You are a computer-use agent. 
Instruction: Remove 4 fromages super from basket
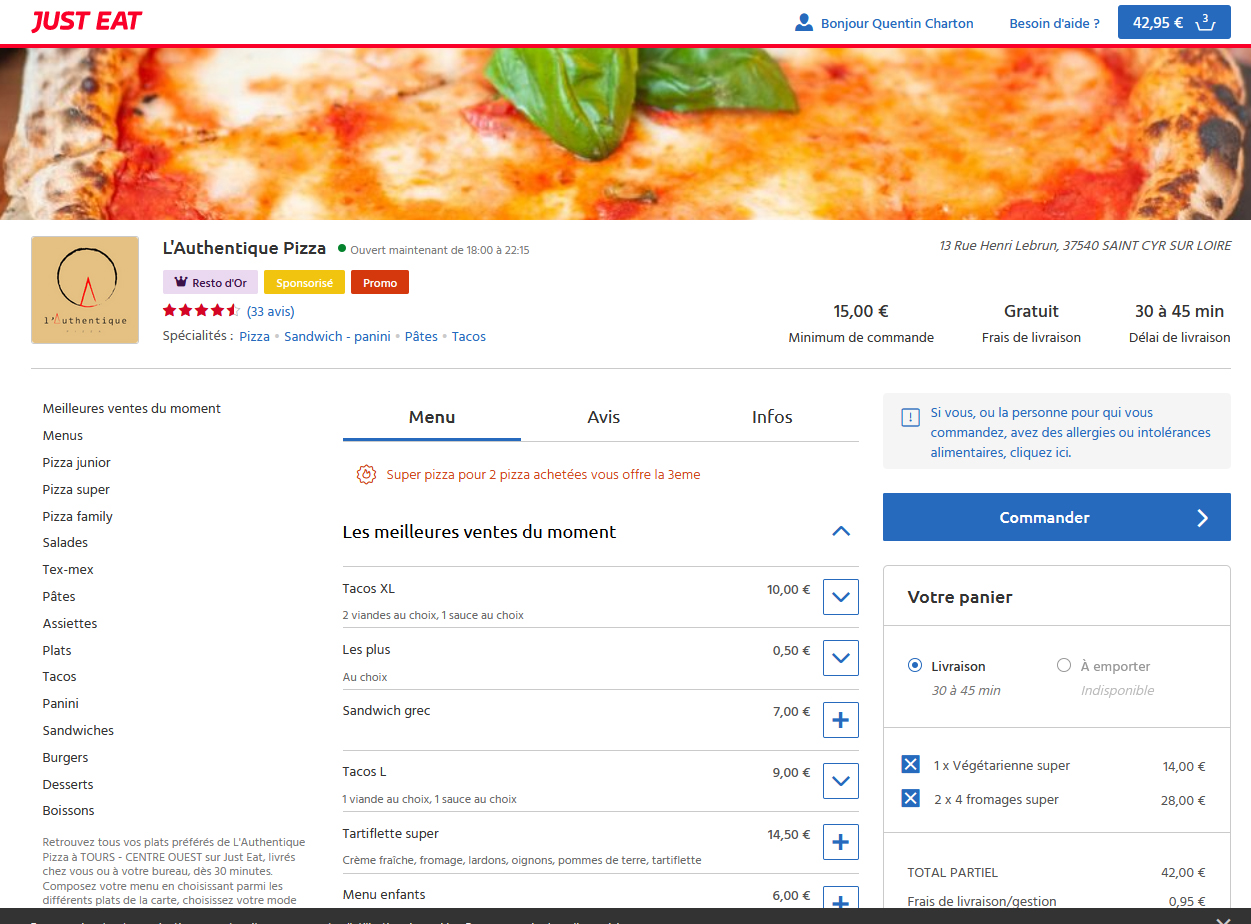click(910, 798)
